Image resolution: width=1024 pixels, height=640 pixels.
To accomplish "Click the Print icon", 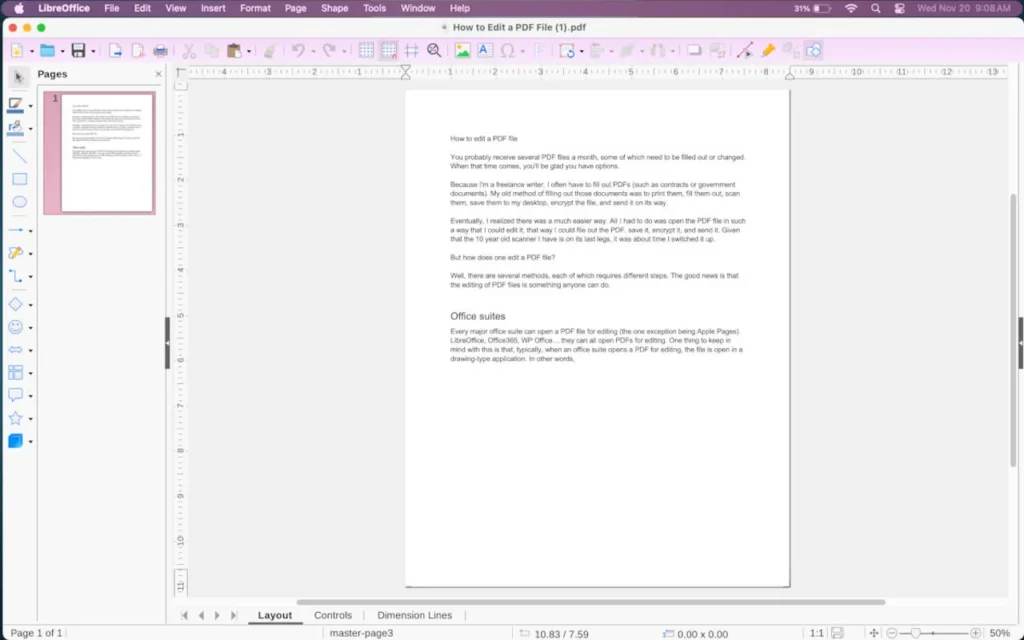I will pos(160,51).
